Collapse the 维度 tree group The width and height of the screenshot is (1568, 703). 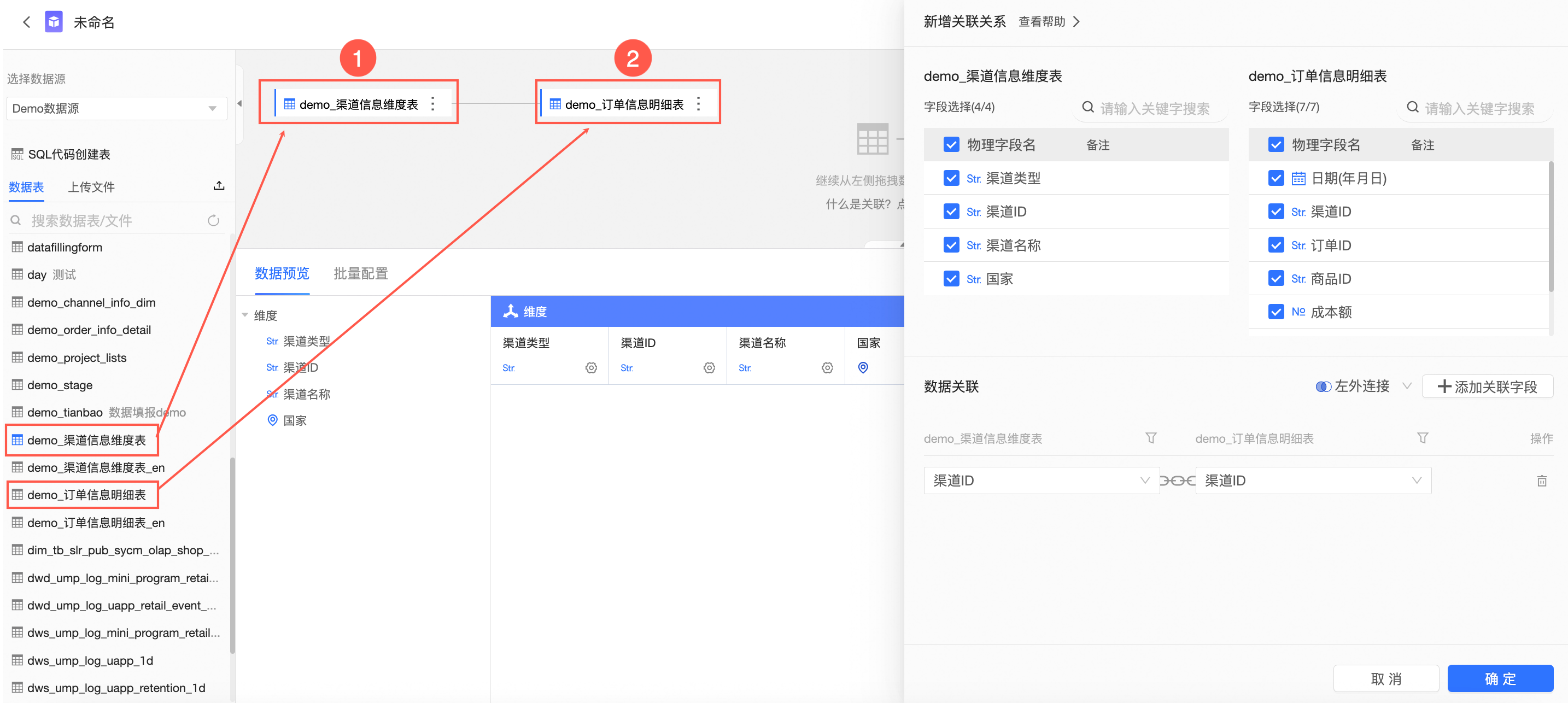tap(245, 315)
